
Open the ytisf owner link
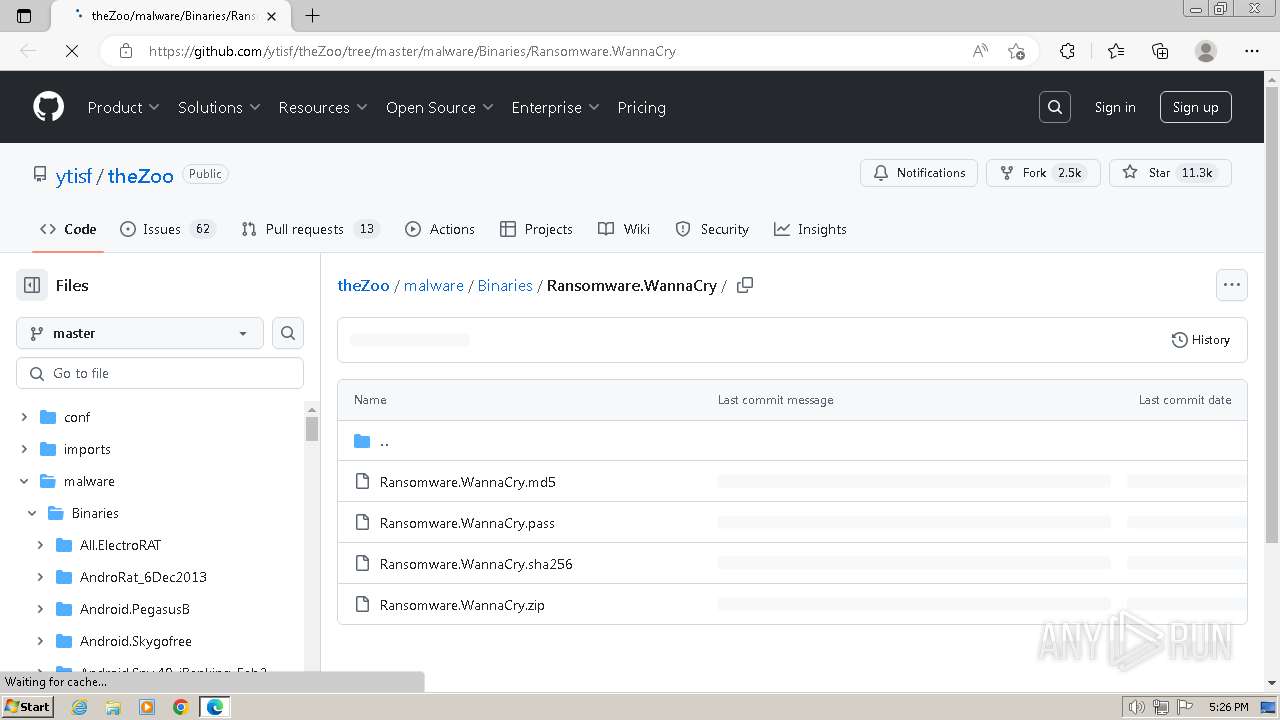point(74,175)
